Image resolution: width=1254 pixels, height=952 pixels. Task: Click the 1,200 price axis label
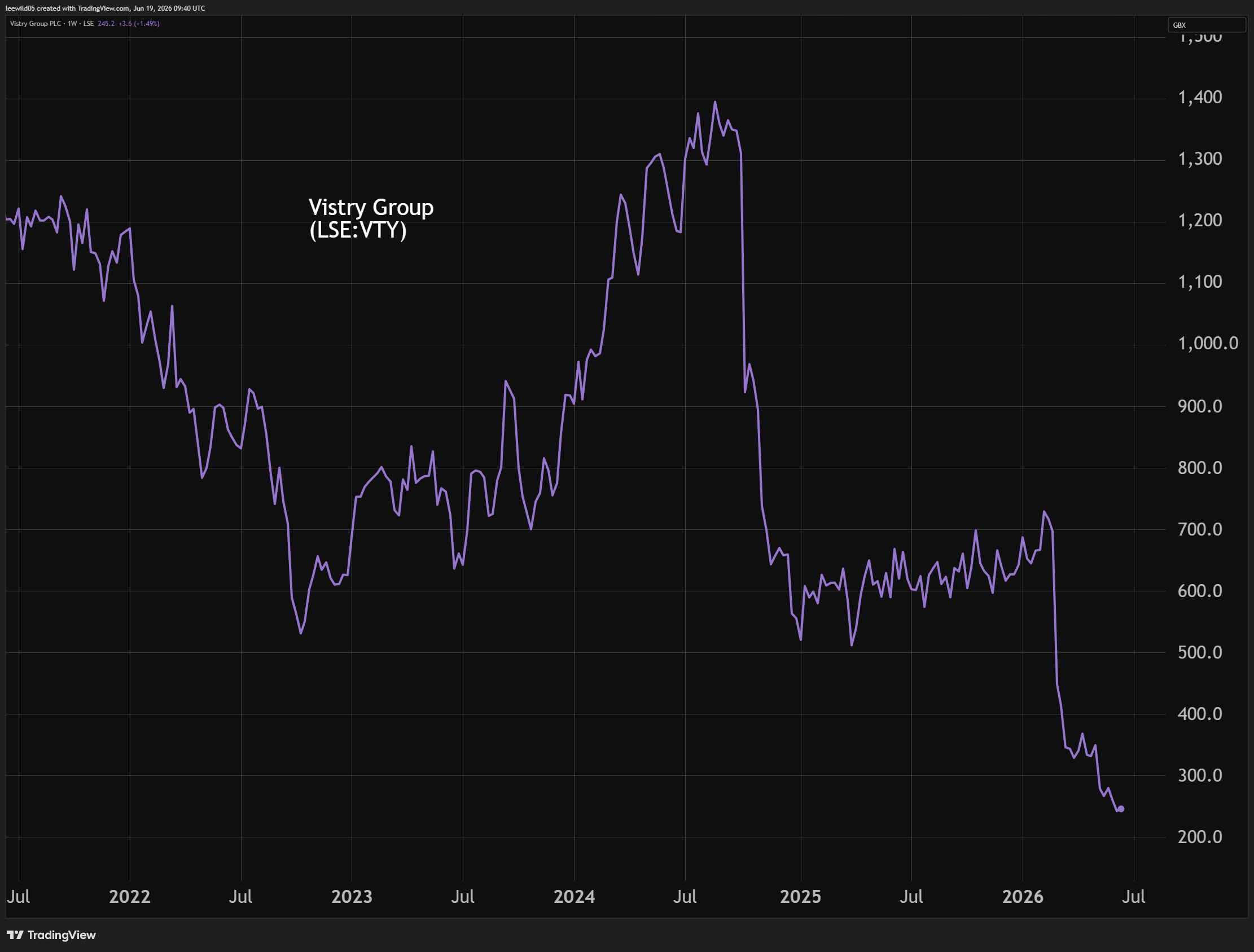1200,220
